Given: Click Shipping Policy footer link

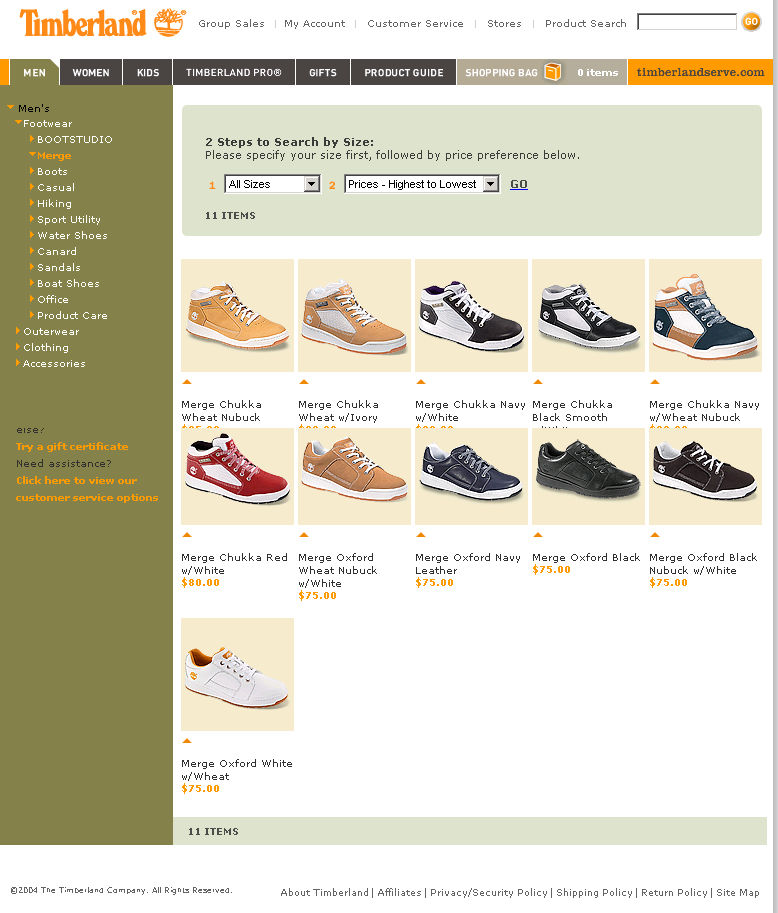Looking at the screenshot, I should pos(594,892).
